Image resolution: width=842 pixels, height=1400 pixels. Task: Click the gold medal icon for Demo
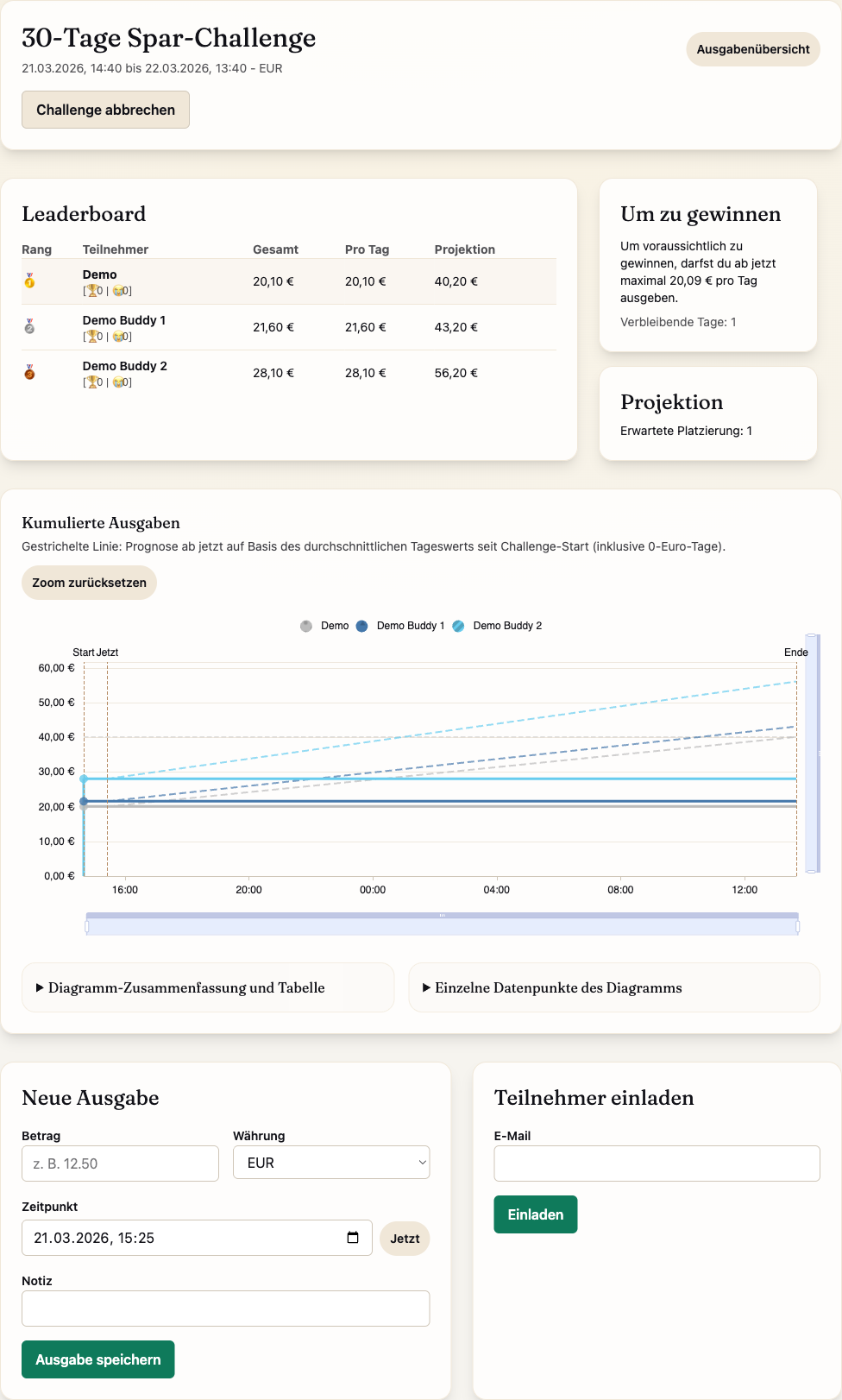tap(29, 281)
